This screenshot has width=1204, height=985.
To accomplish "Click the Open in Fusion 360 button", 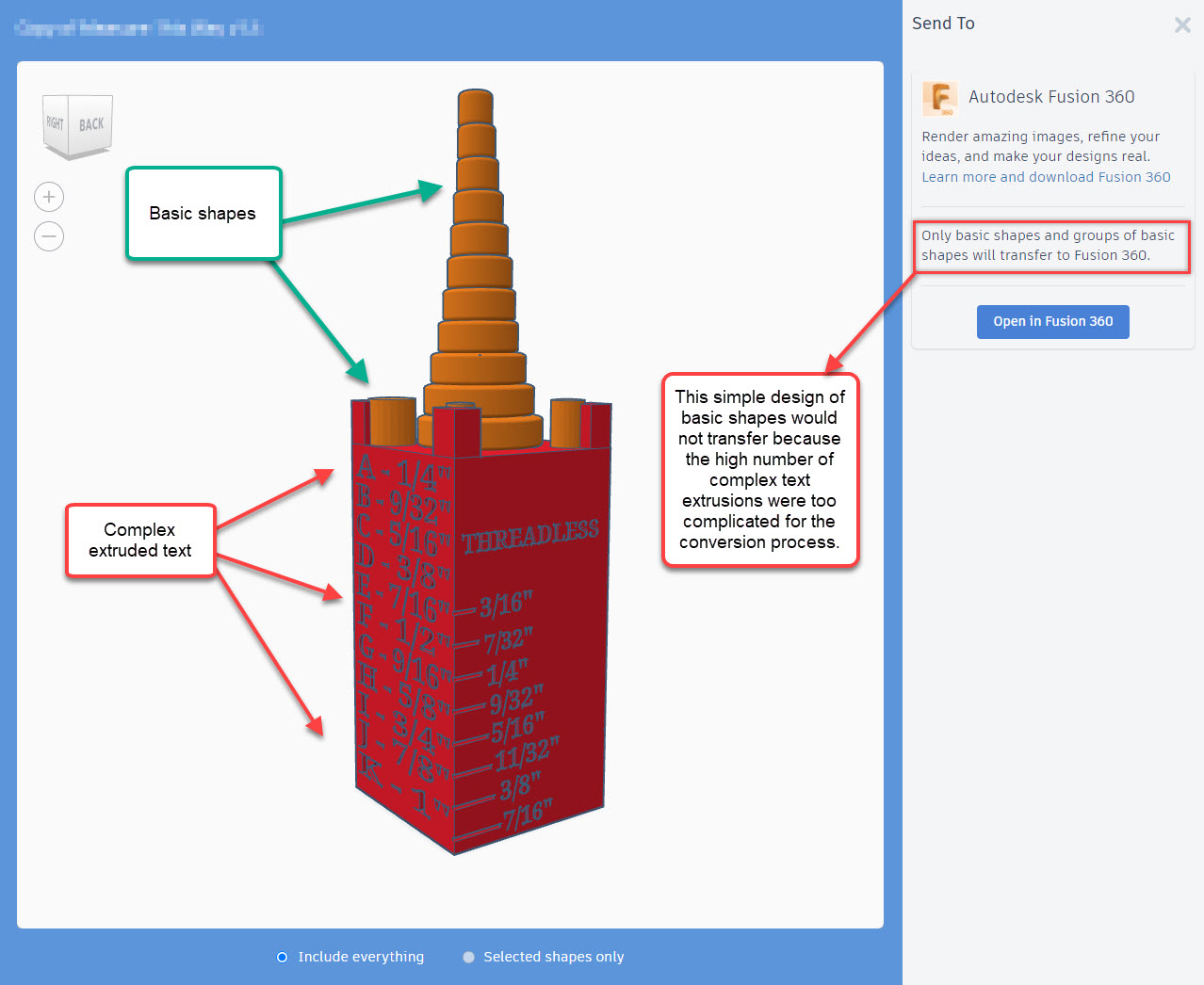I will coord(1052,321).
